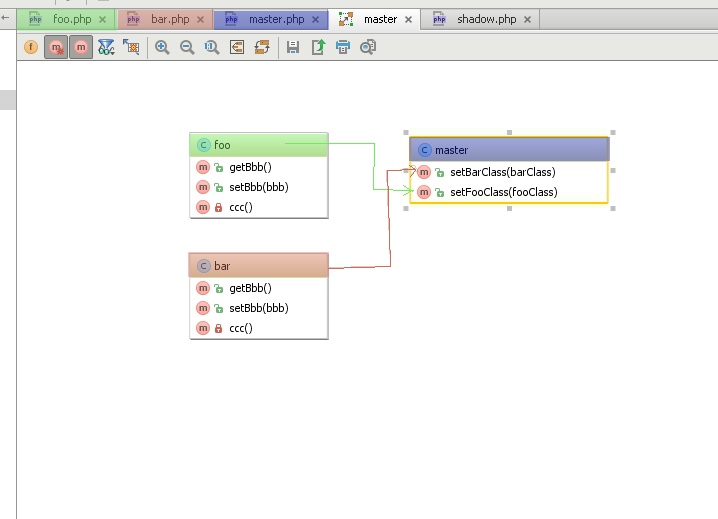
Task: Select setFooClass(fooClass) method
Action: (509, 192)
